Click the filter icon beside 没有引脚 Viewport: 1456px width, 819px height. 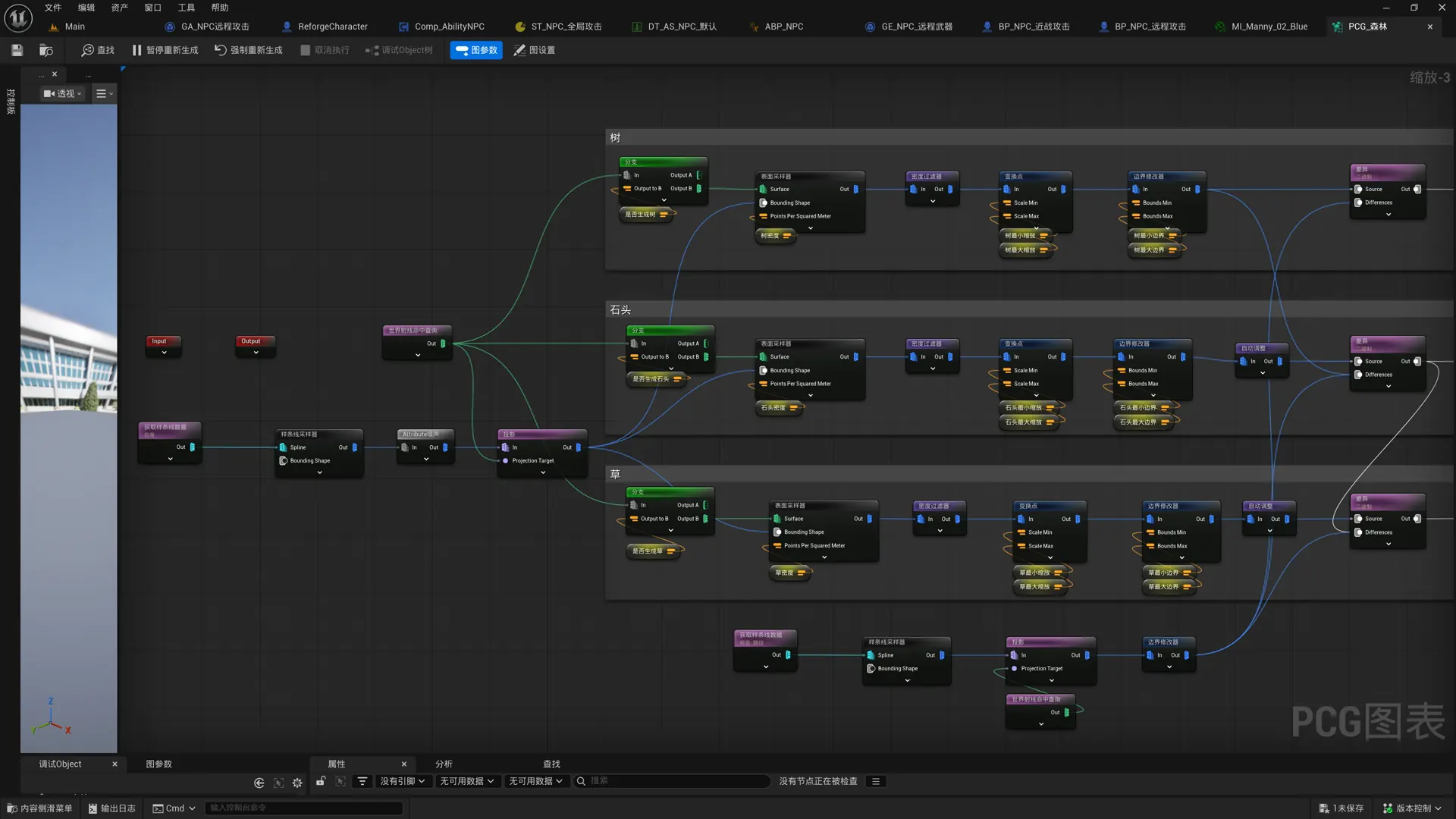[x=362, y=781]
